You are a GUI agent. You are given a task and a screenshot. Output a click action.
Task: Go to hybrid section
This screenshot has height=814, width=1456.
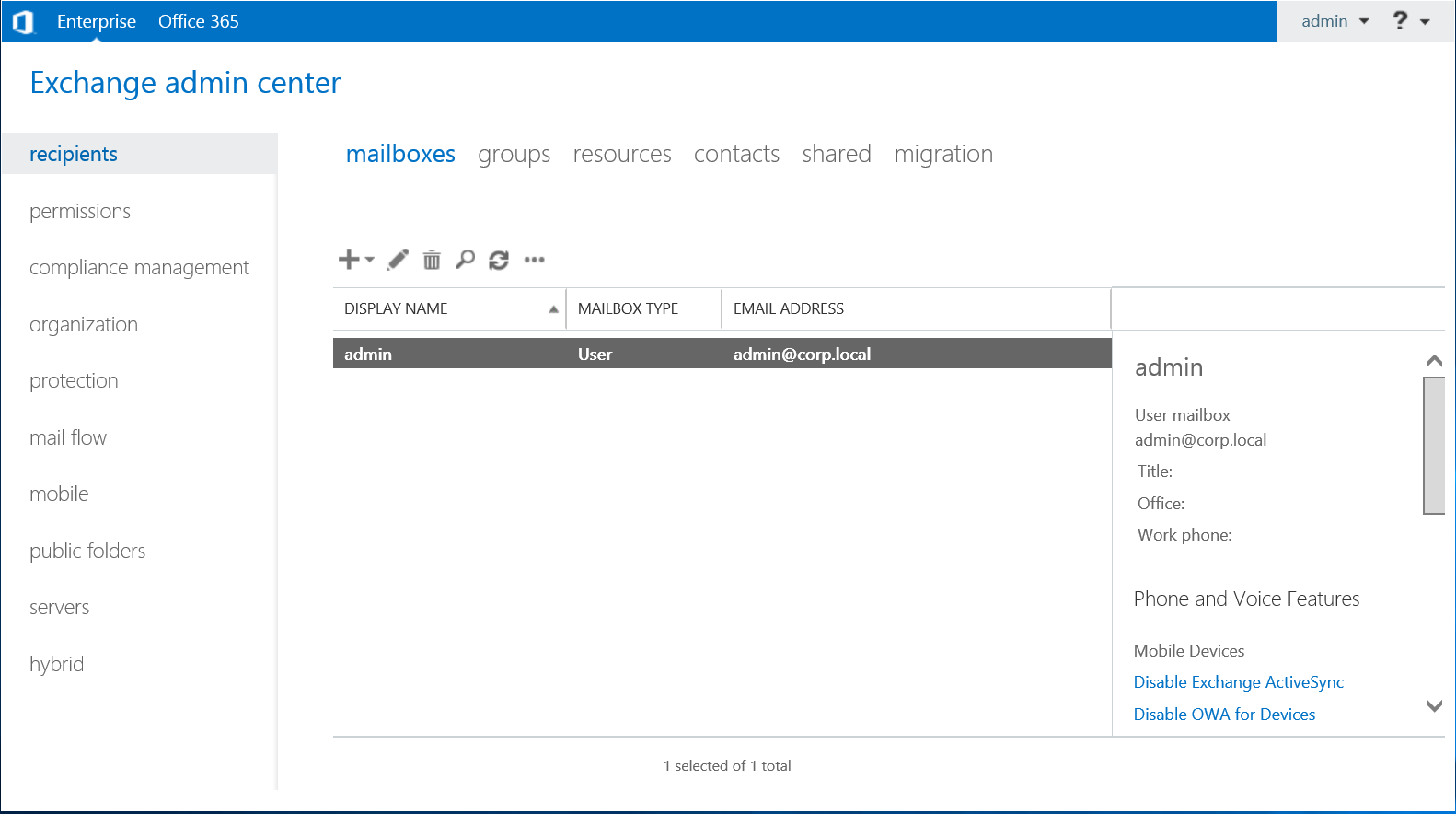coord(56,665)
